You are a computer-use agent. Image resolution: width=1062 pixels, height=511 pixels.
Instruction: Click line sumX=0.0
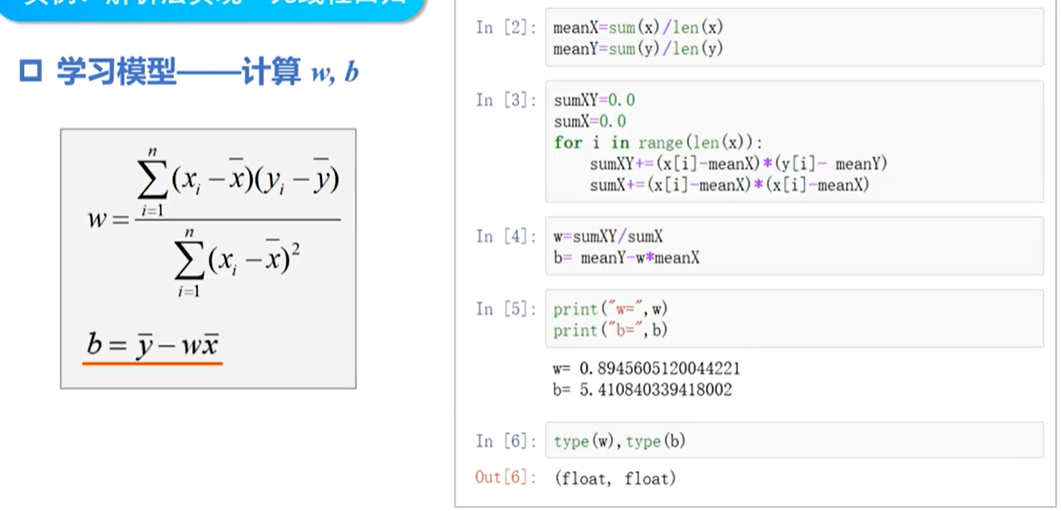pyautogui.click(x=589, y=121)
